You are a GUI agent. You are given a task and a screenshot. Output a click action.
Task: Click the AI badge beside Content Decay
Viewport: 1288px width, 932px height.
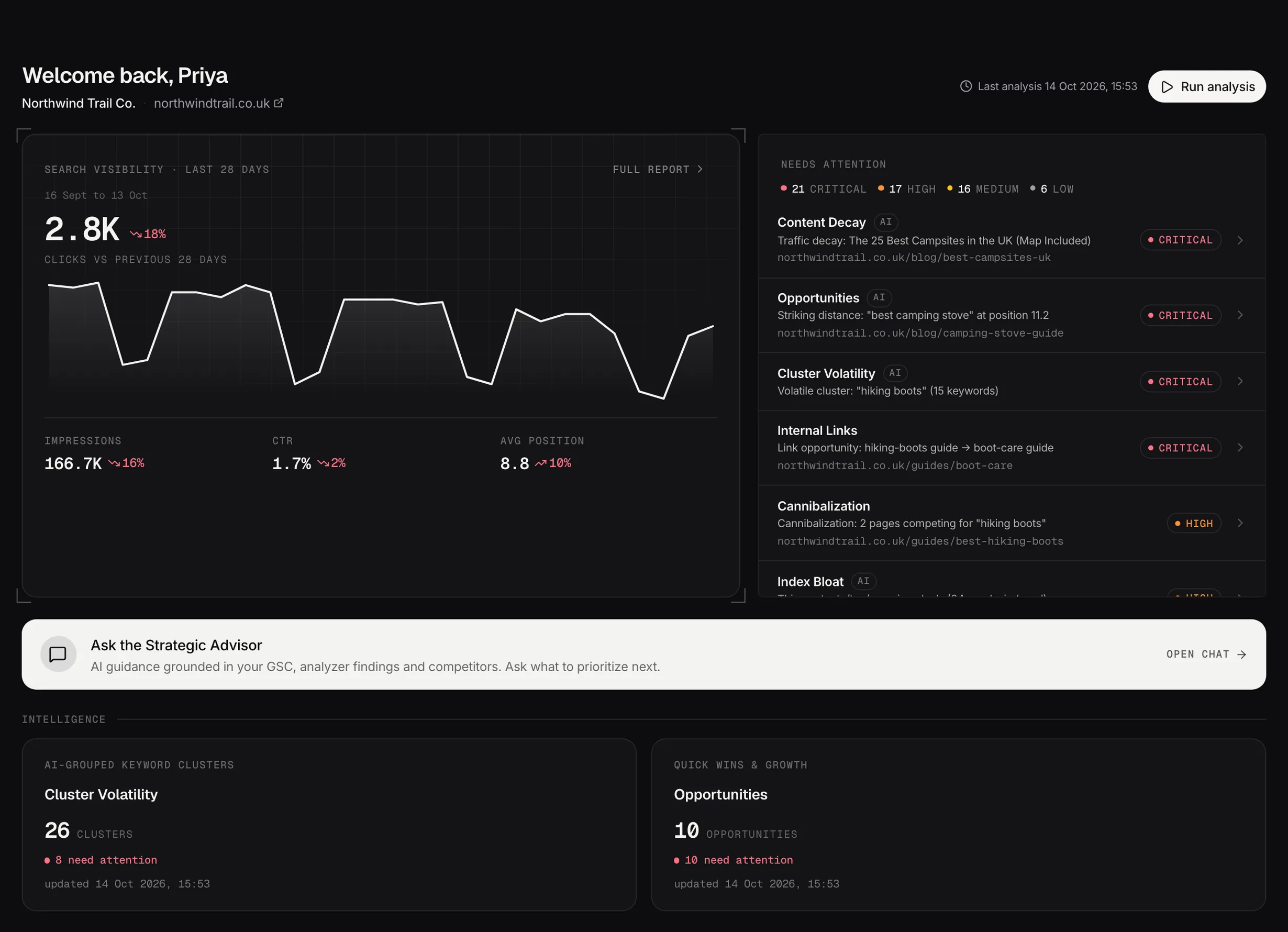point(885,222)
